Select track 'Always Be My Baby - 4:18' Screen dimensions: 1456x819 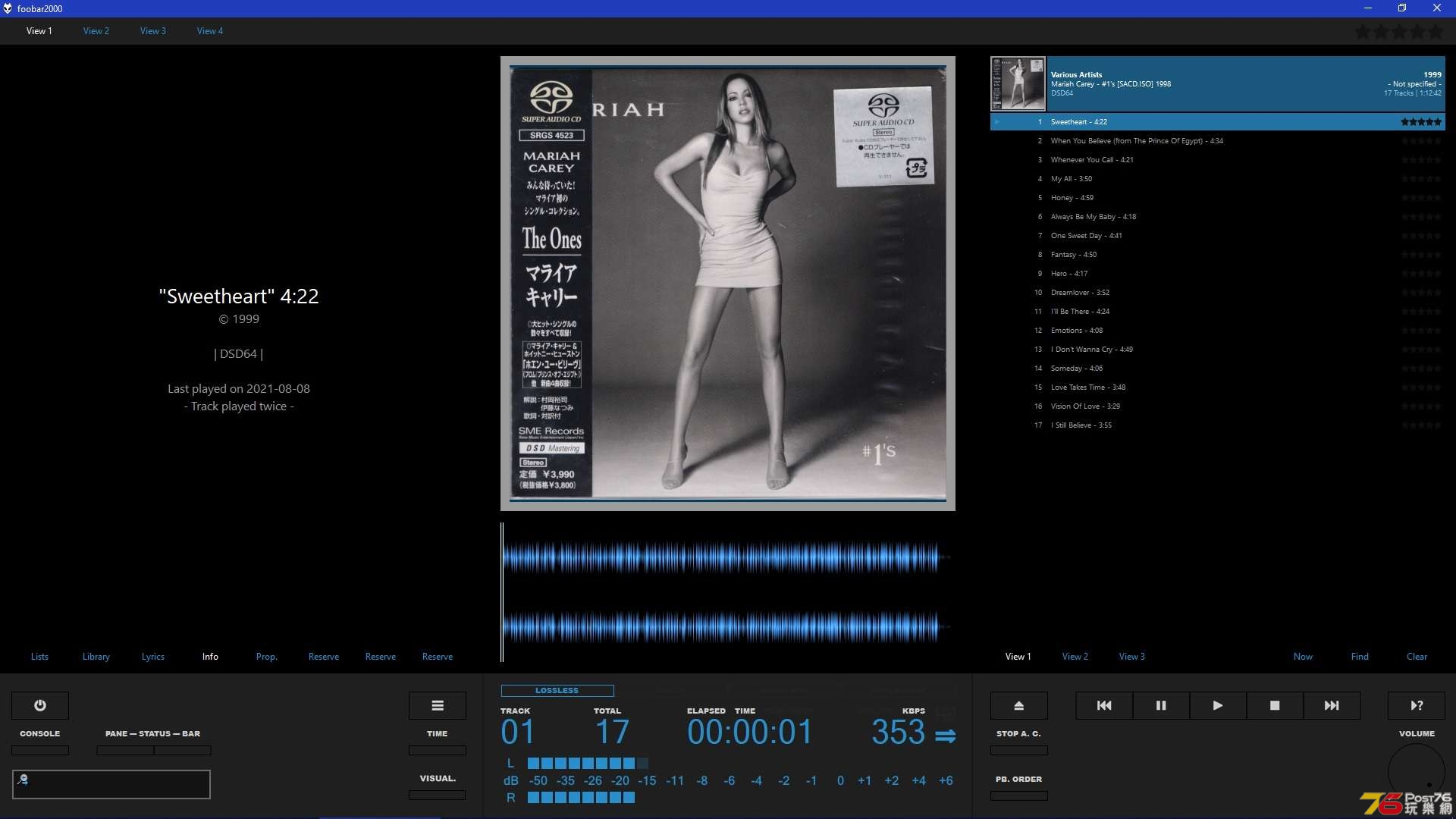[x=1217, y=217]
